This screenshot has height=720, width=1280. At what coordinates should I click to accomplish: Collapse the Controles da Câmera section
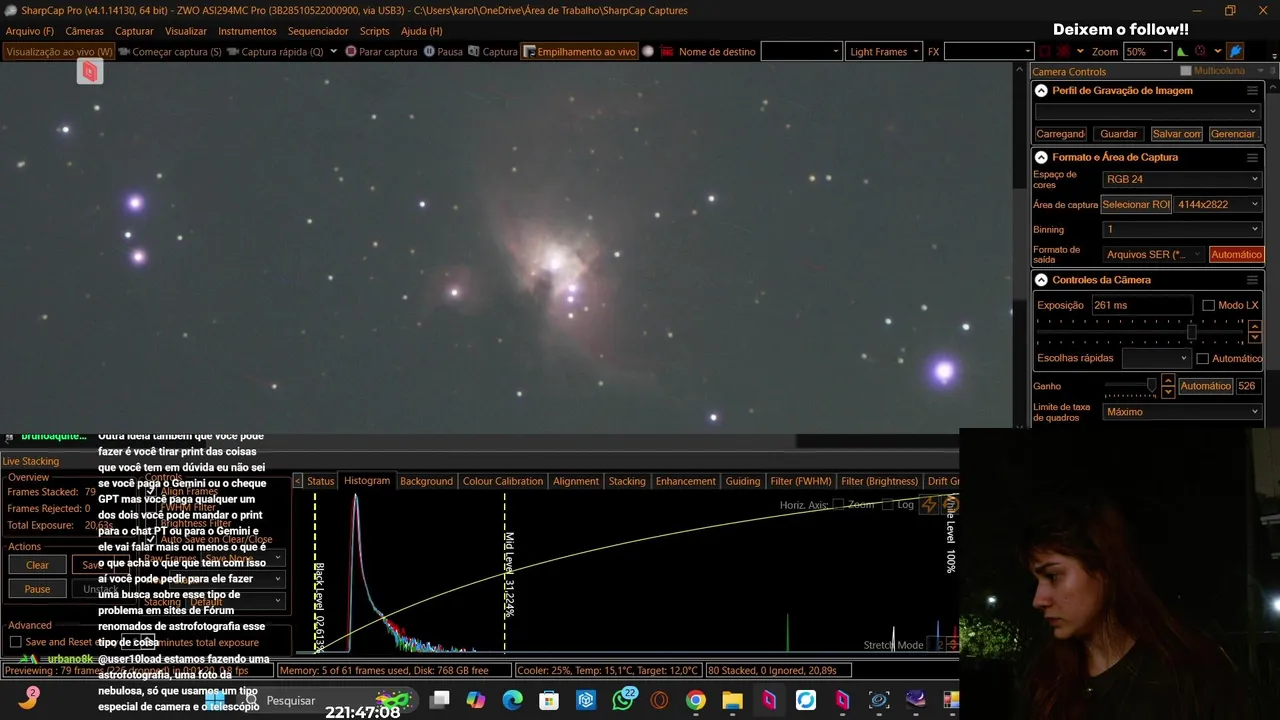tap(1041, 281)
